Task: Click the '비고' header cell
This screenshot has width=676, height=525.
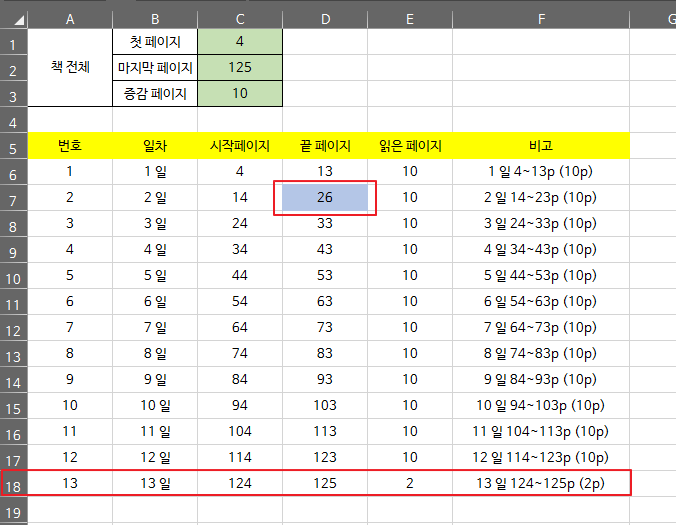Action: [x=541, y=146]
